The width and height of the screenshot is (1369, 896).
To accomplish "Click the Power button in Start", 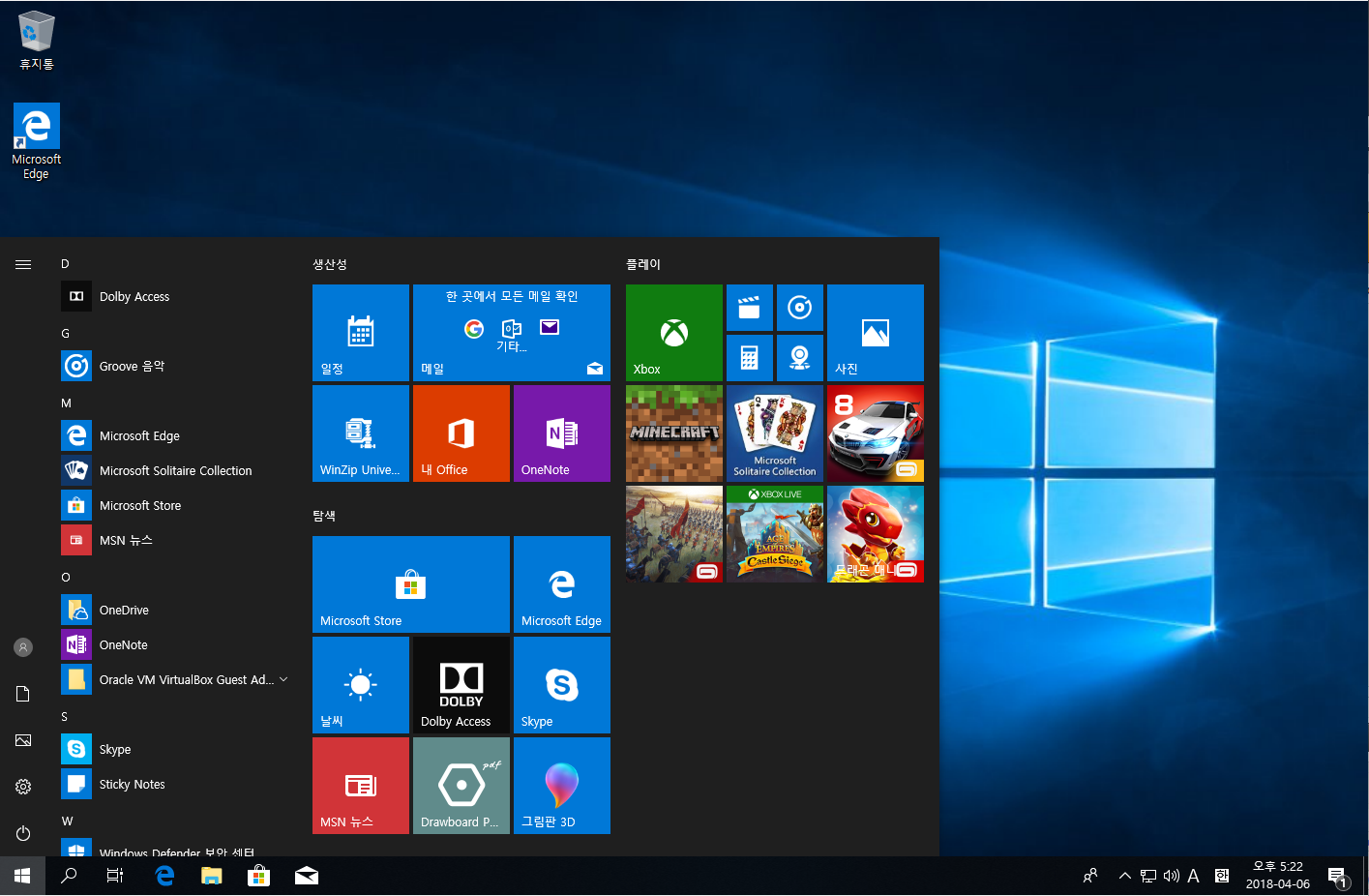I will tap(23, 833).
